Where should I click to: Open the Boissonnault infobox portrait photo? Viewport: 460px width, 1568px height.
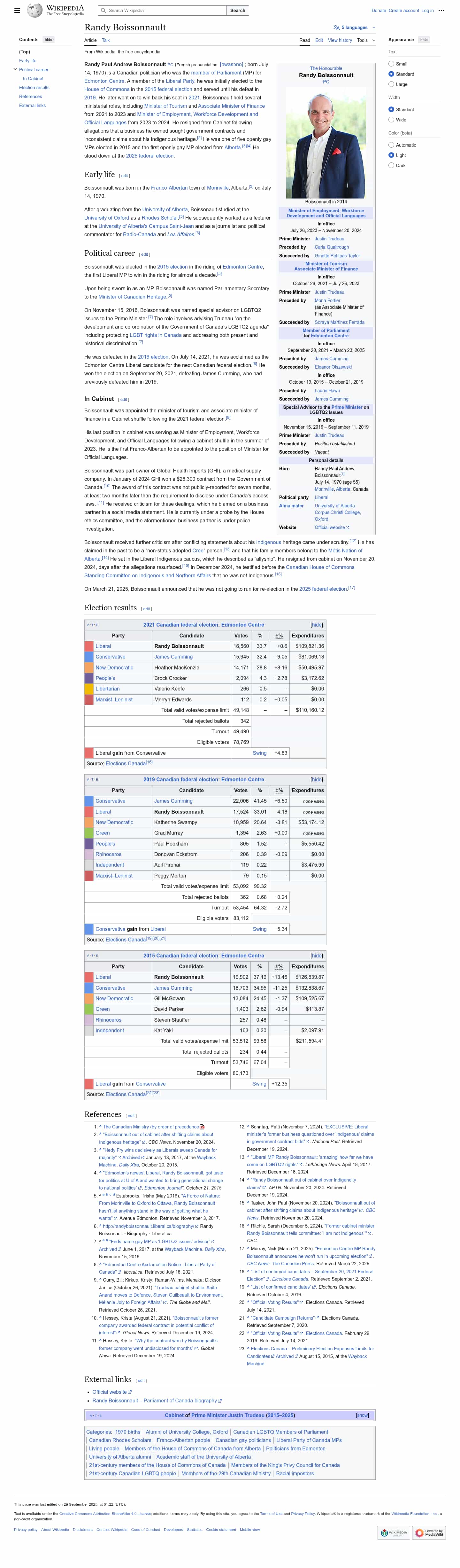[326, 142]
